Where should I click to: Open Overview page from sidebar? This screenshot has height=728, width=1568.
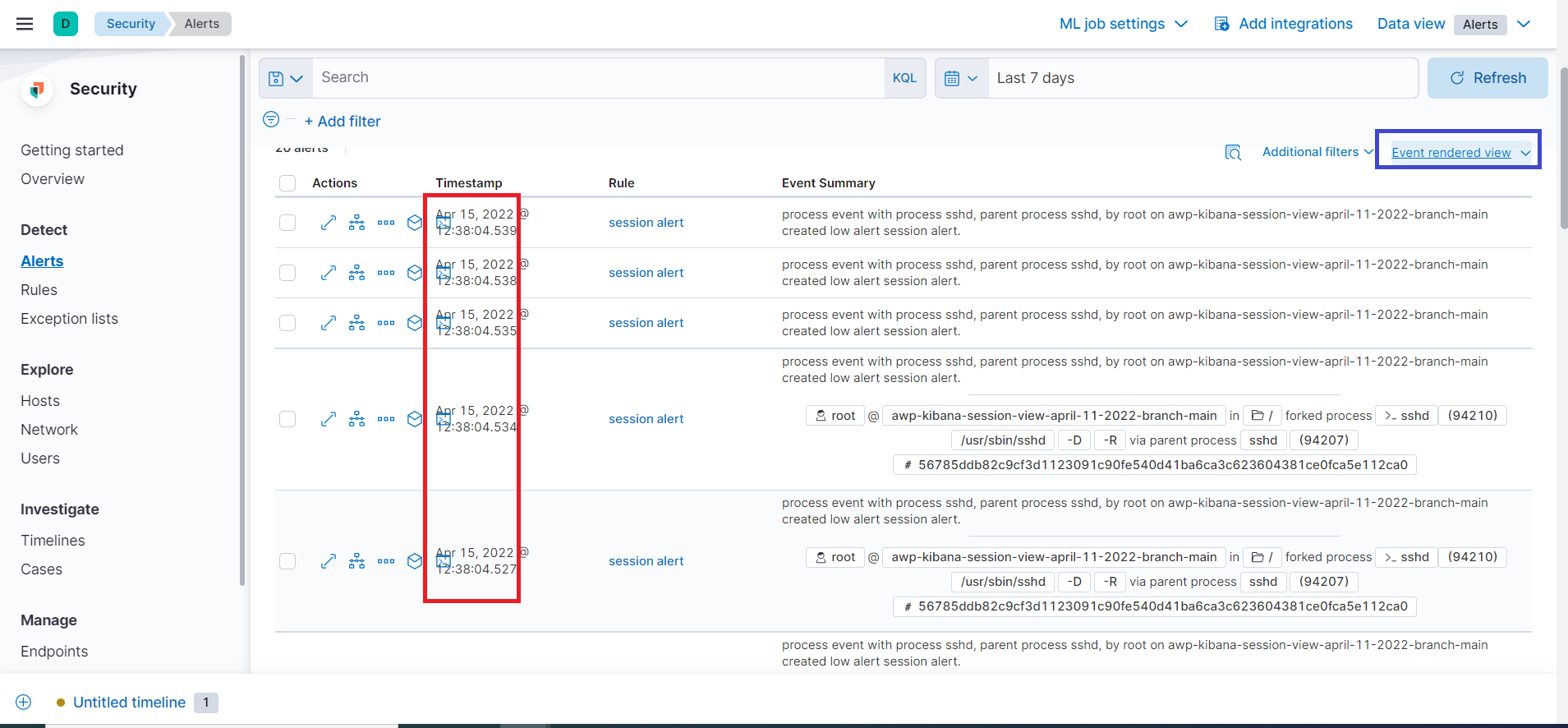click(53, 179)
